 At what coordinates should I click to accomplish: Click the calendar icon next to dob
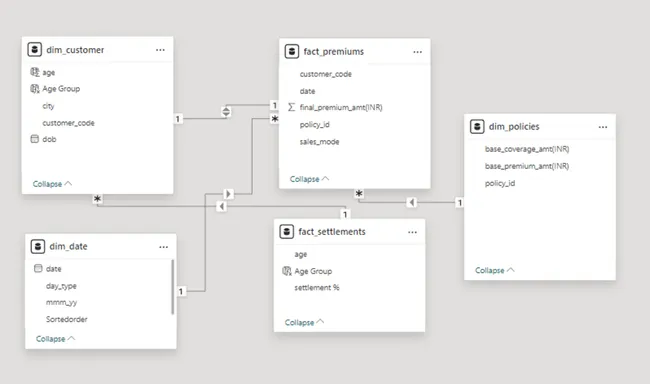[x=34, y=139]
